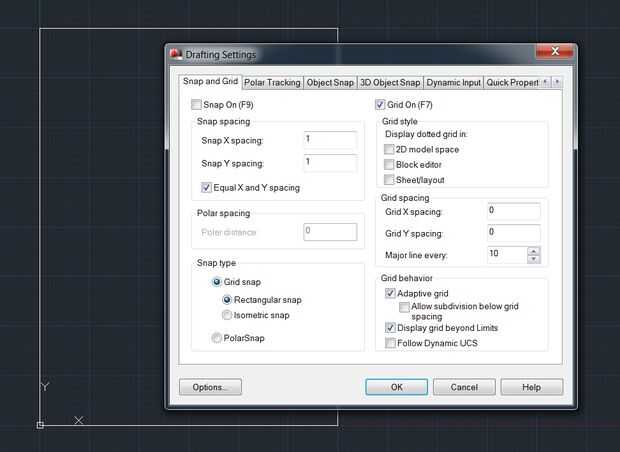Click the Polar distance field

pyautogui.click(x=330, y=232)
